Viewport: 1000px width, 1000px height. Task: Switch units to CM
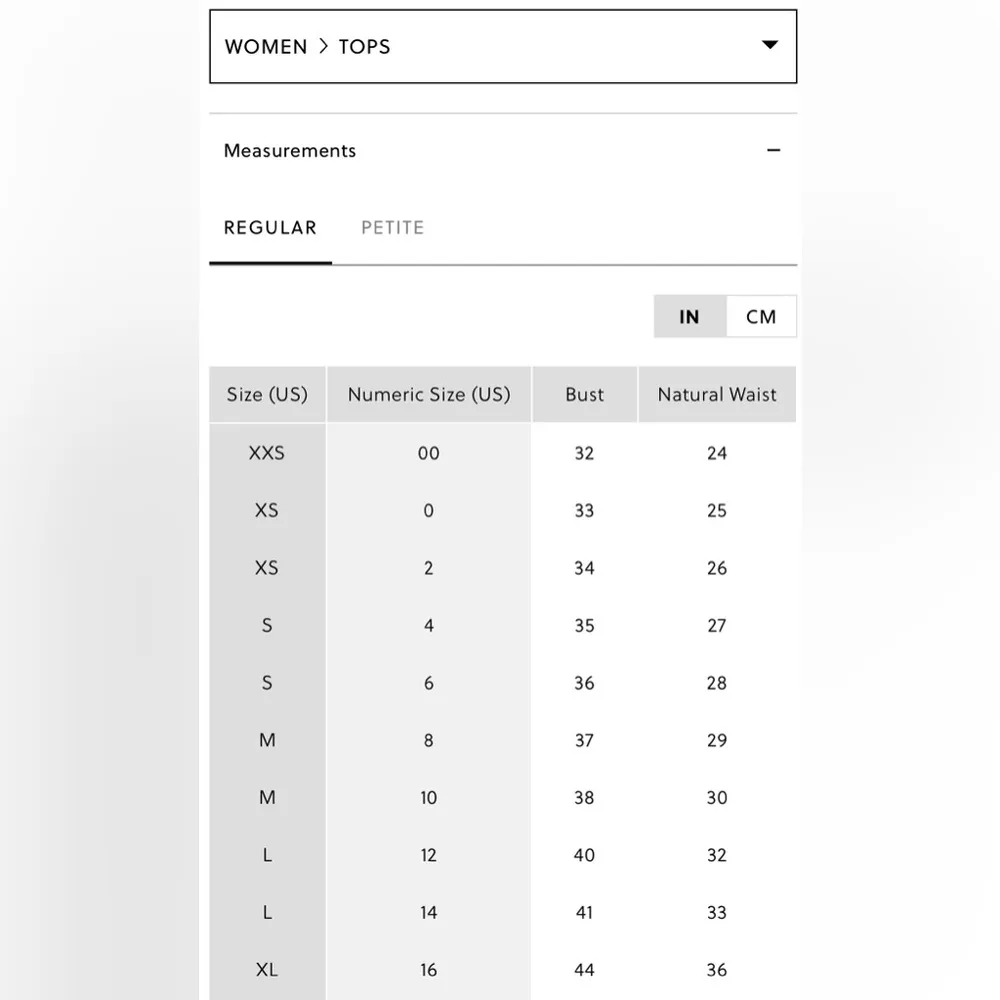761,317
